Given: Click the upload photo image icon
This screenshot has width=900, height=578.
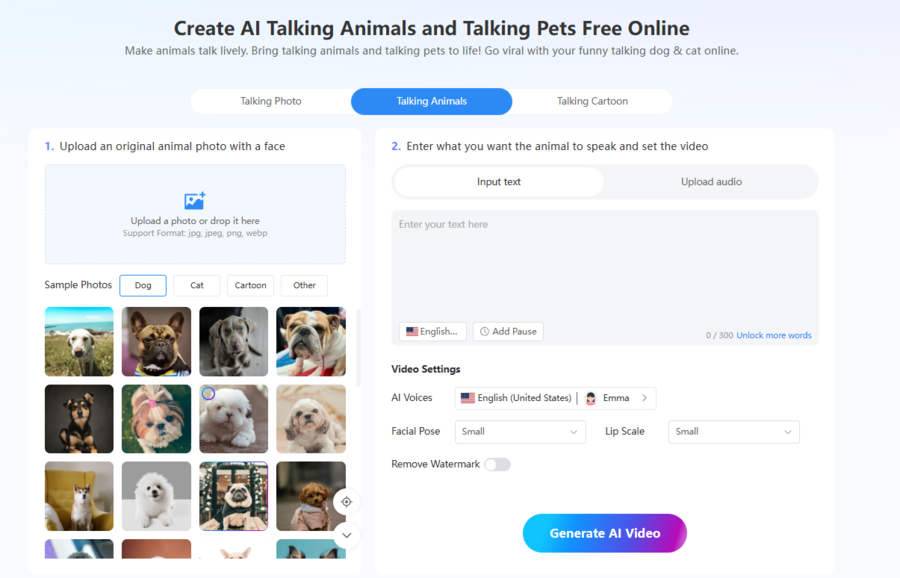Looking at the screenshot, I should click(x=195, y=201).
